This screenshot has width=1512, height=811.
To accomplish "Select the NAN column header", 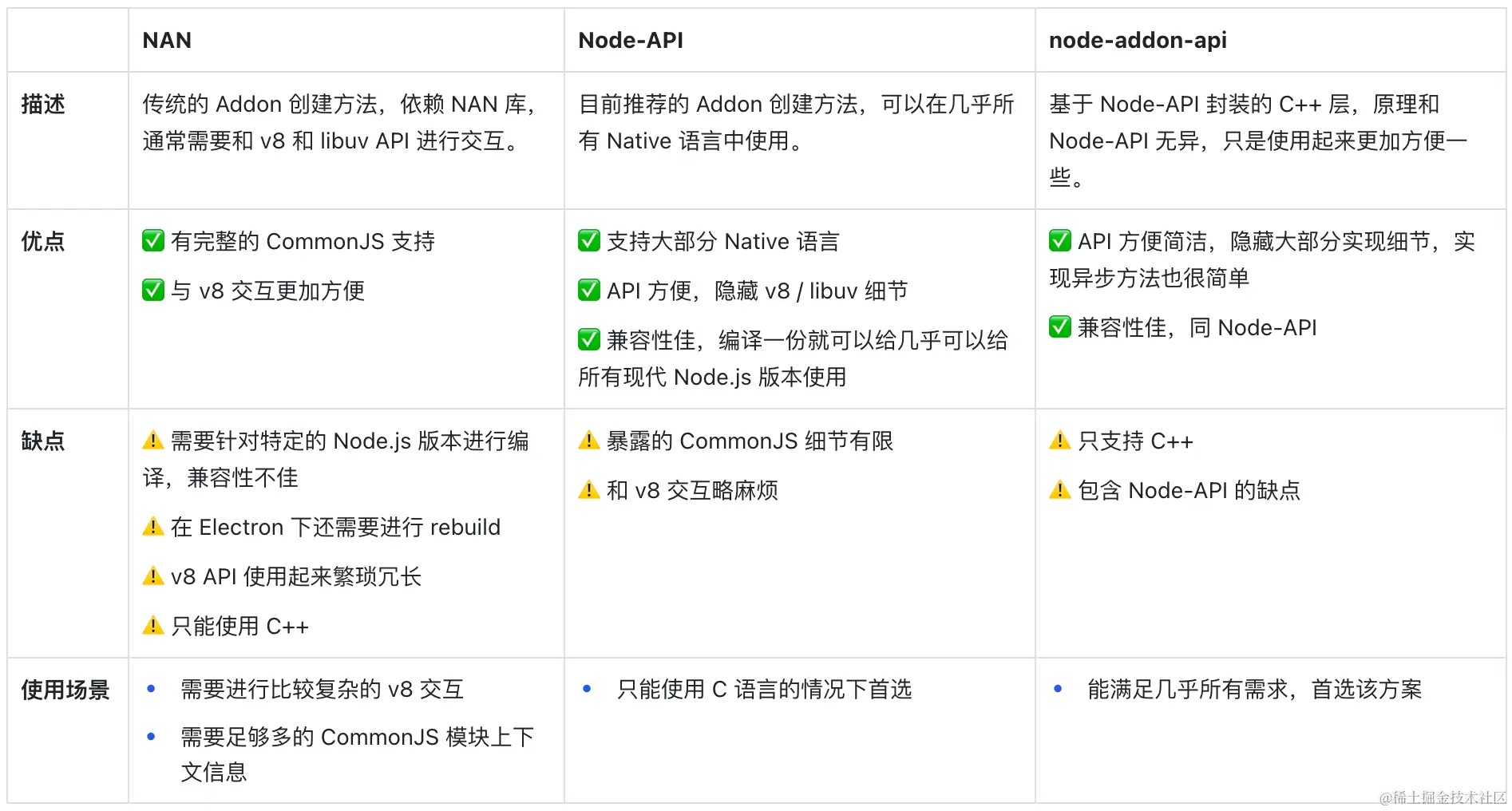I will coord(167,40).
